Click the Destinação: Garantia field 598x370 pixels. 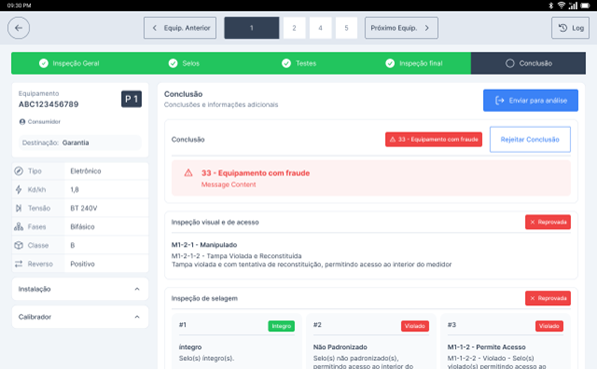tap(80, 143)
